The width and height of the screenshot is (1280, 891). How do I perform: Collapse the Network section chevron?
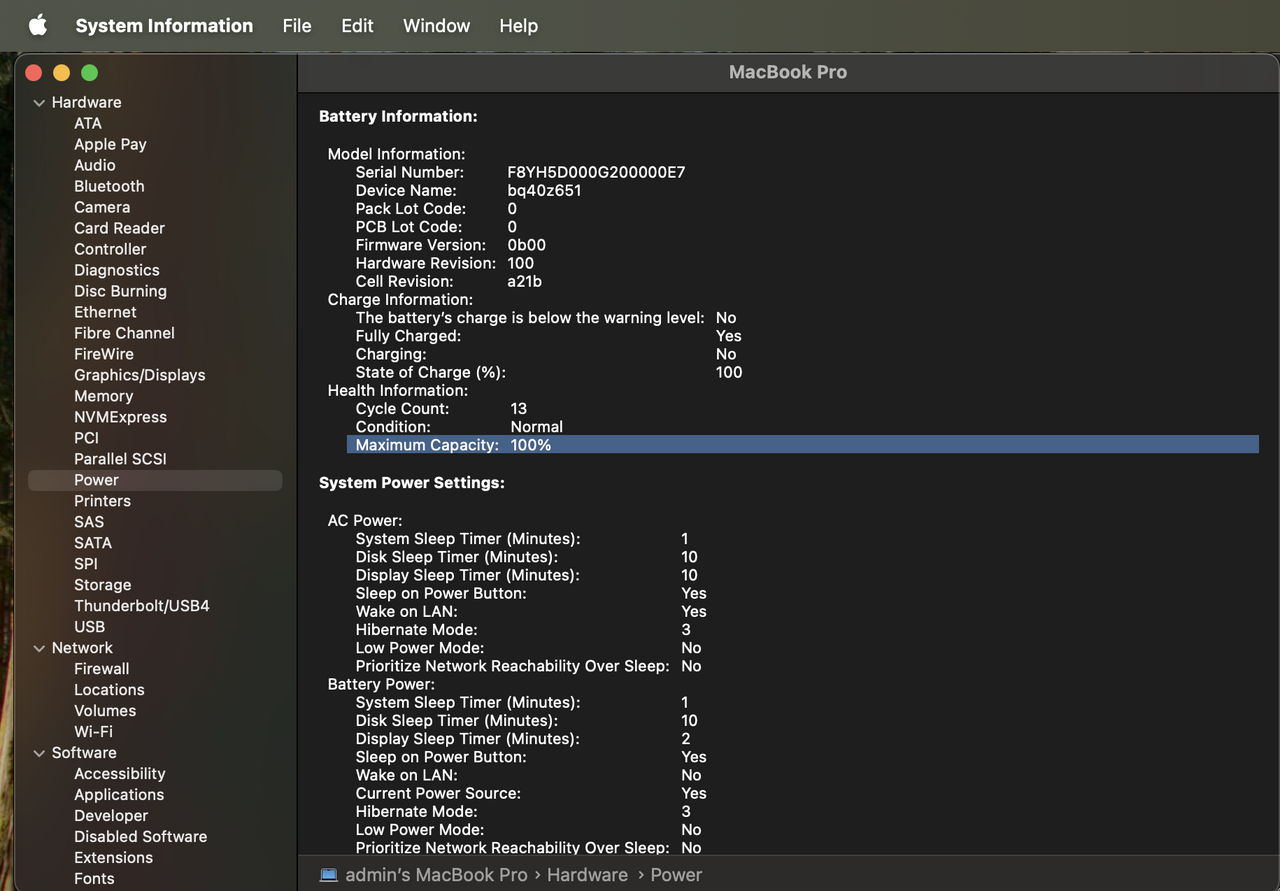tap(39, 649)
